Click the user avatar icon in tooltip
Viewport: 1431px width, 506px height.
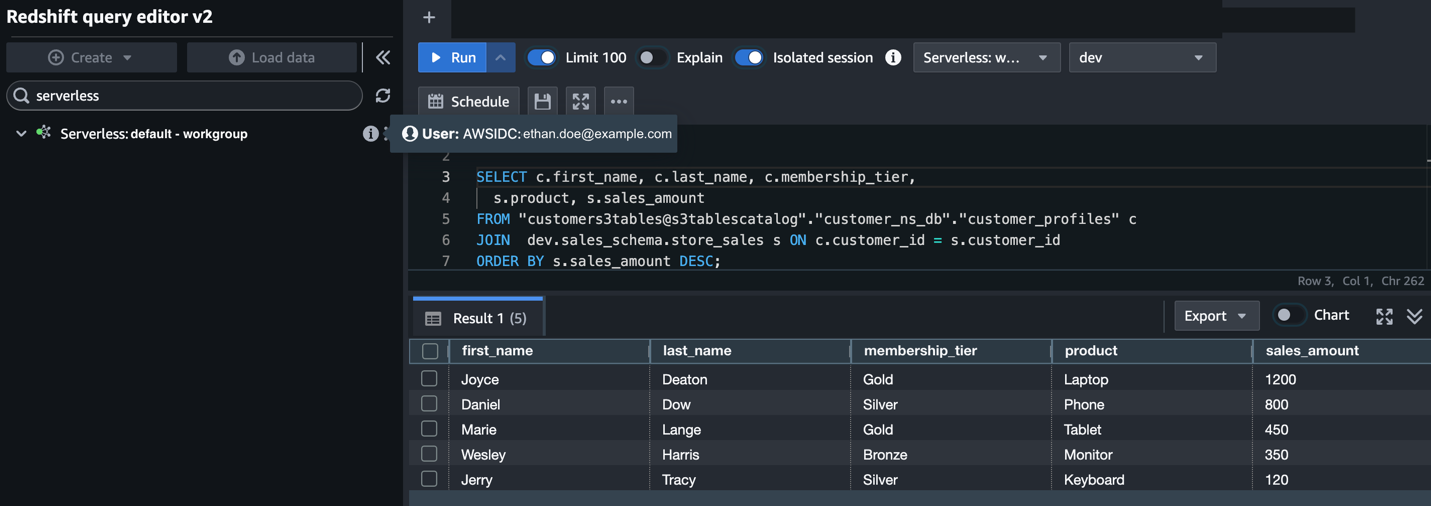coord(410,134)
